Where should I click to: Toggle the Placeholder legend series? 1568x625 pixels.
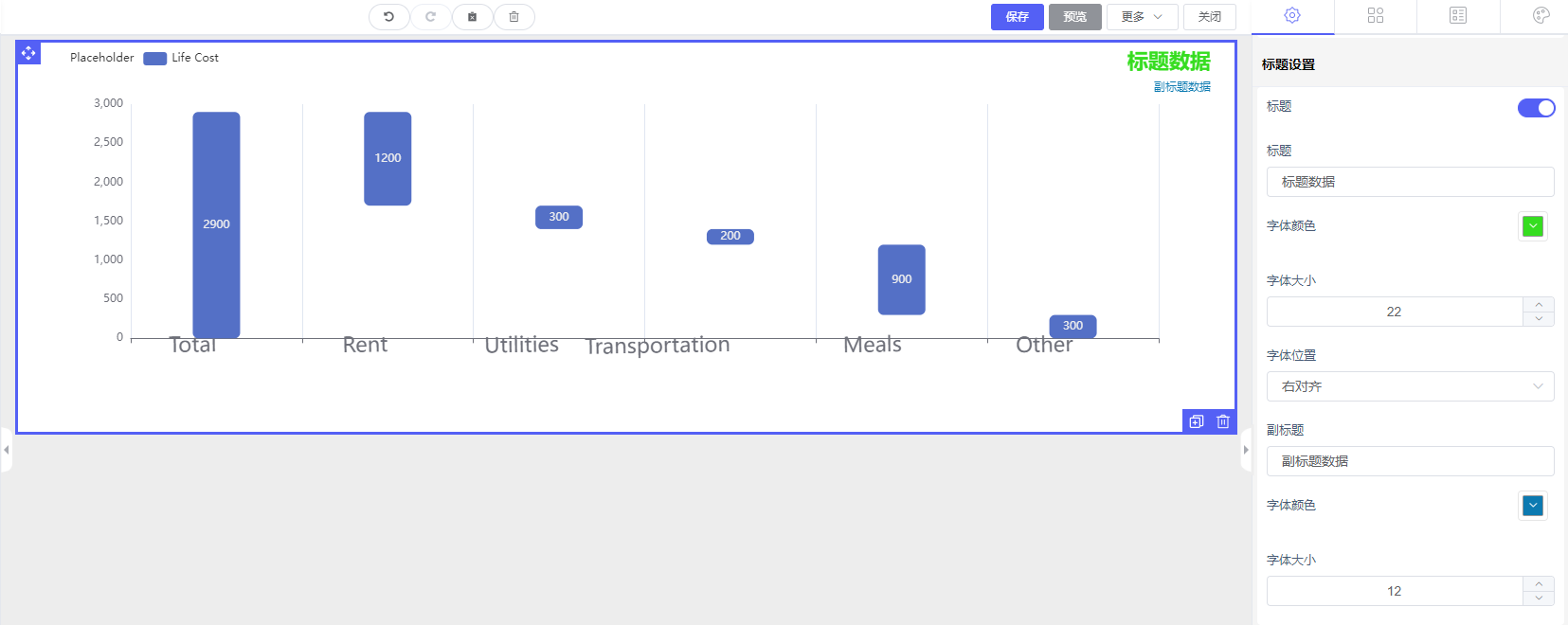101,58
